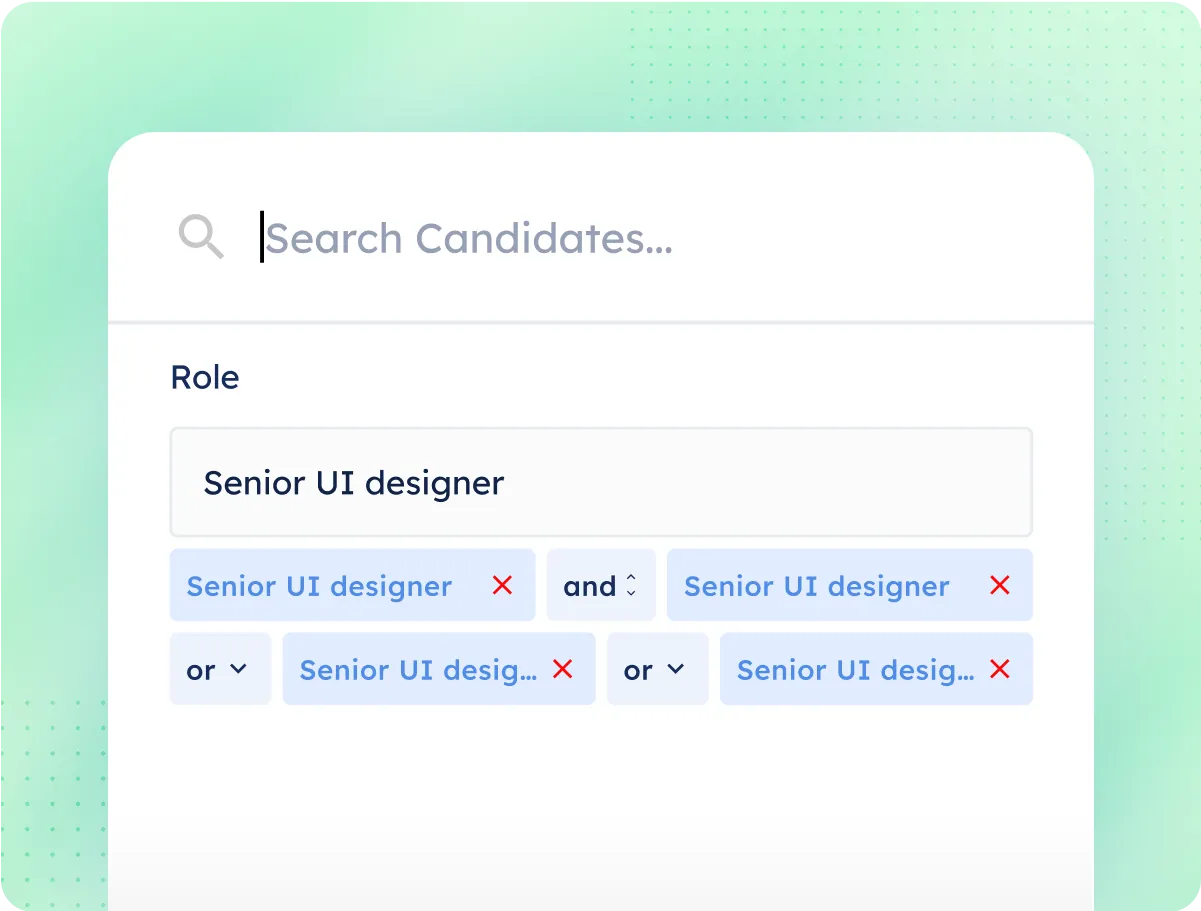The height and width of the screenshot is (911, 1201).
Task: Click the Role field label
Action: [x=205, y=378]
